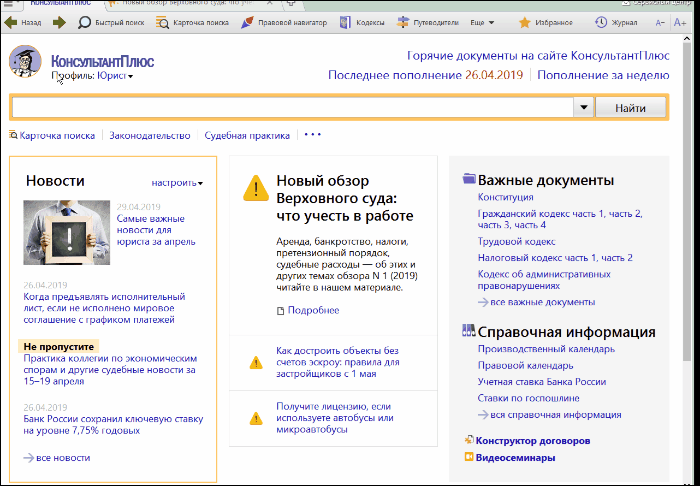Go back with the Назад arrow
Screen dimensions: 700x486
tap(23, 22)
